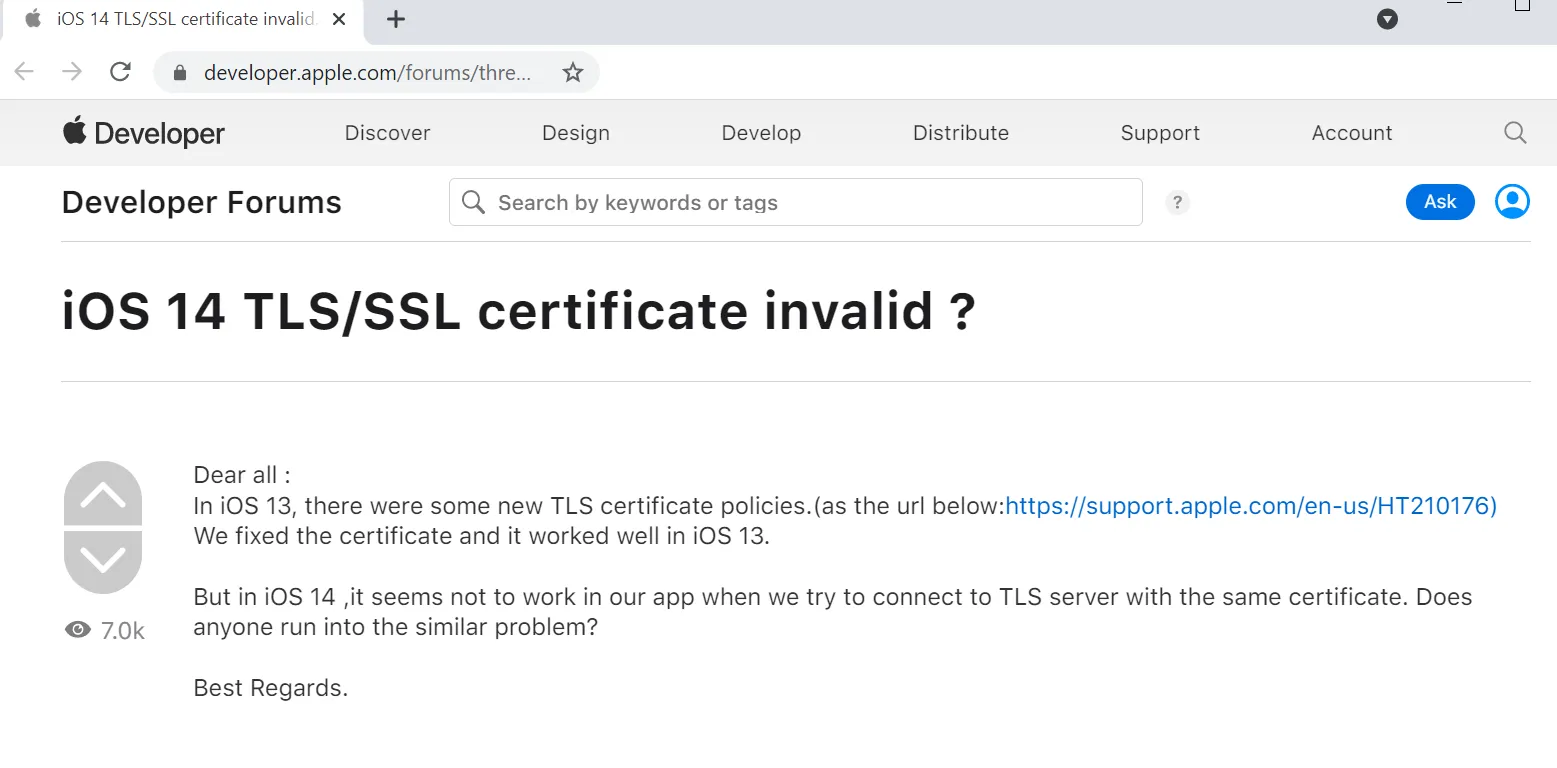Image resolution: width=1557 pixels, height=768 pixels.
Task: Open forum search help question mark
Action: pyautogui.click(x=1178, y=203)
